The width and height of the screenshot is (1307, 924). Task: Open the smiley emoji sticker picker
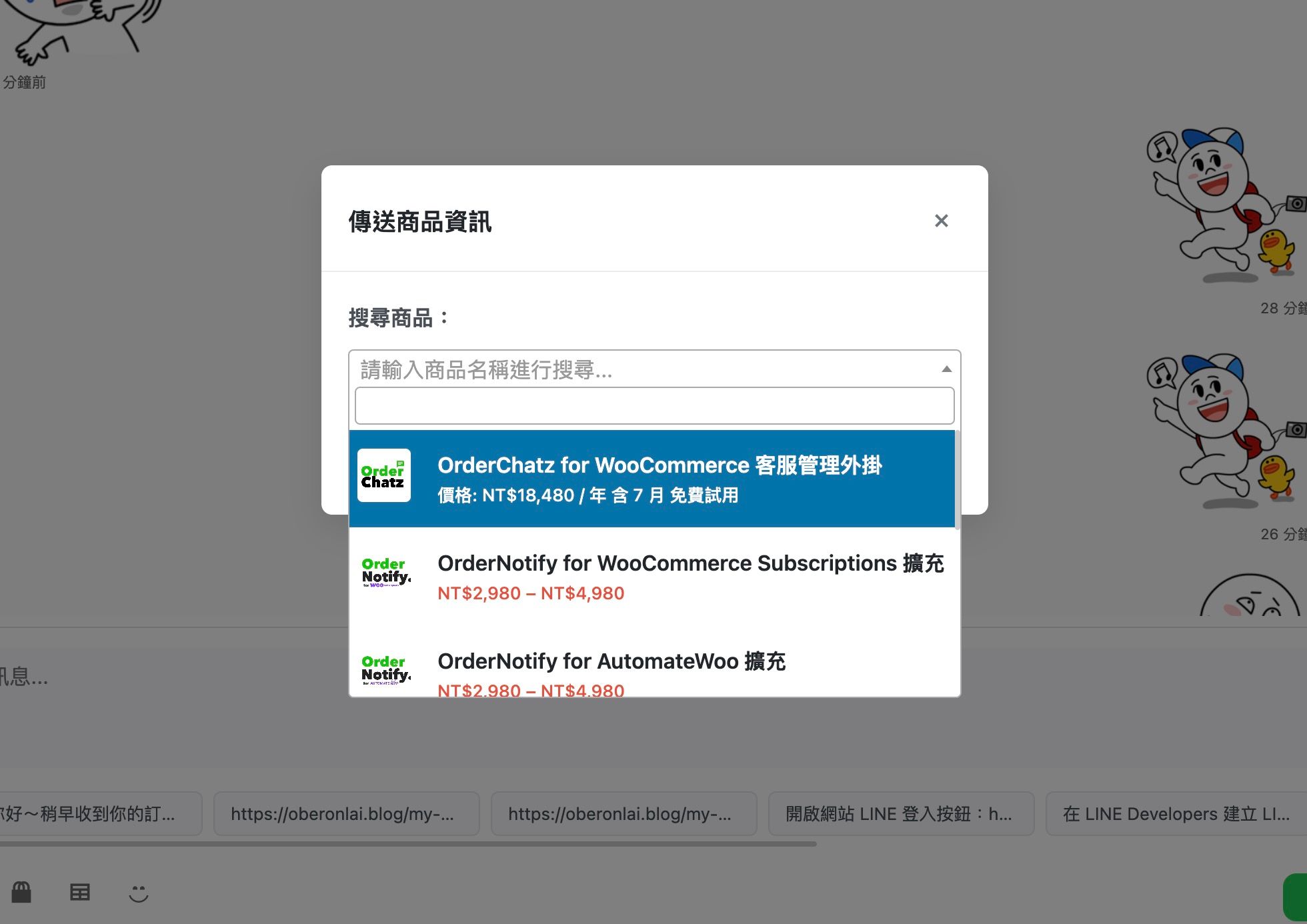(138, 893)
